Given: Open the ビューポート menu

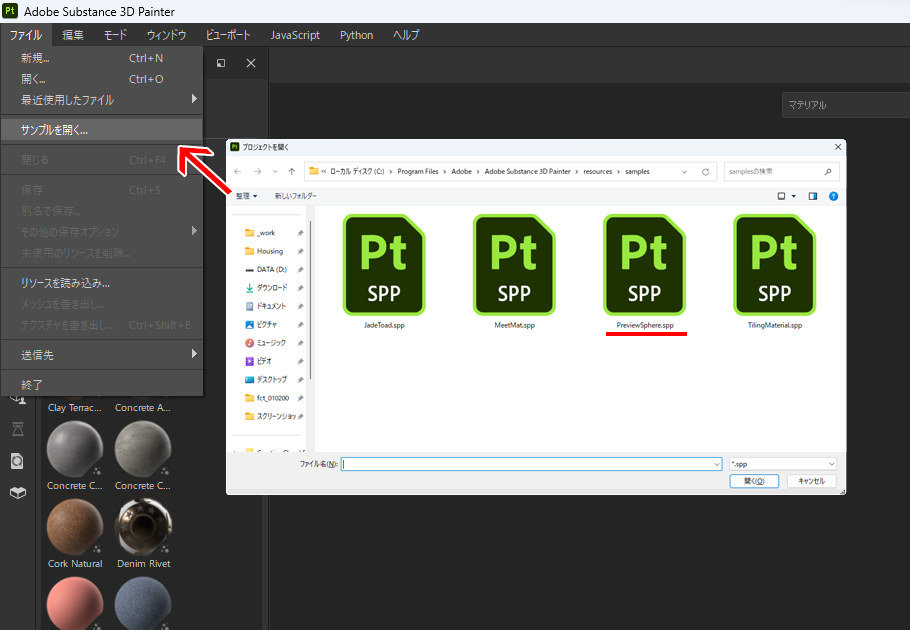Looking at the screenshot, I should [x=228, y=35].
